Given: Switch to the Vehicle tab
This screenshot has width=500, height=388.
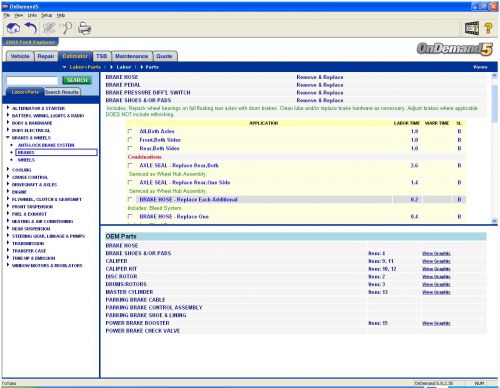Looking at the screenshot, I should click(20, 56).
